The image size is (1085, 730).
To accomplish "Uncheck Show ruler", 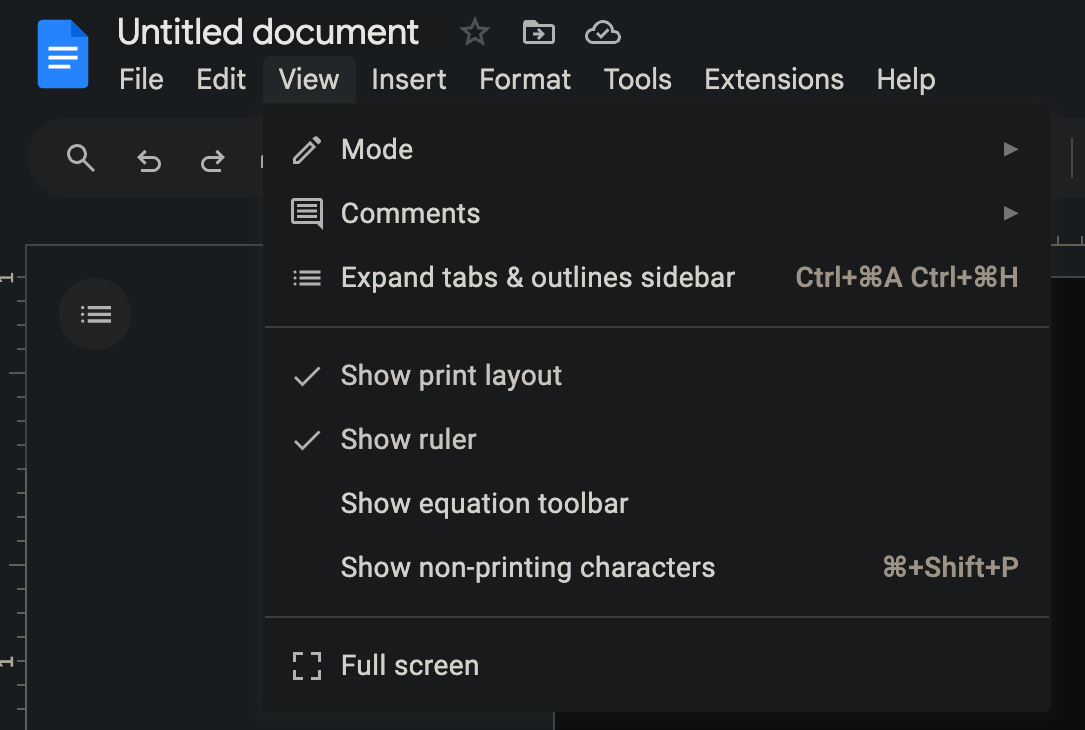I will 408,439.
